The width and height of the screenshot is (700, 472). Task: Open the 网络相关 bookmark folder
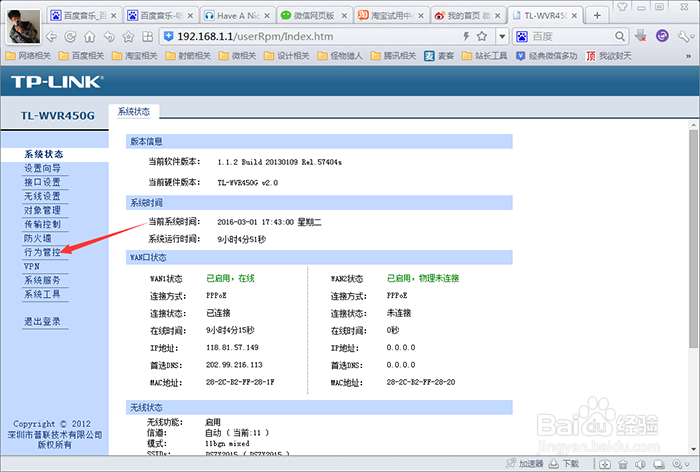(28, 56)
